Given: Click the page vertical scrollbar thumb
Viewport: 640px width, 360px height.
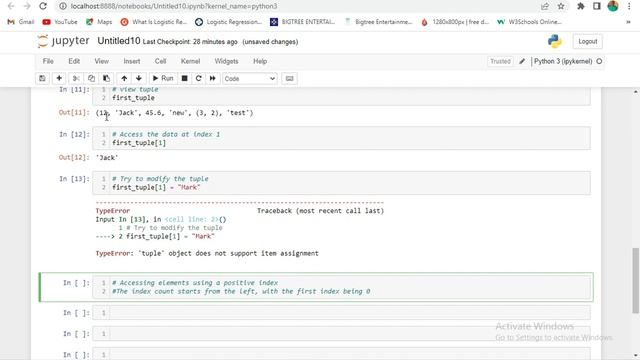Looking at the screenshot, I should click(636, 280).
